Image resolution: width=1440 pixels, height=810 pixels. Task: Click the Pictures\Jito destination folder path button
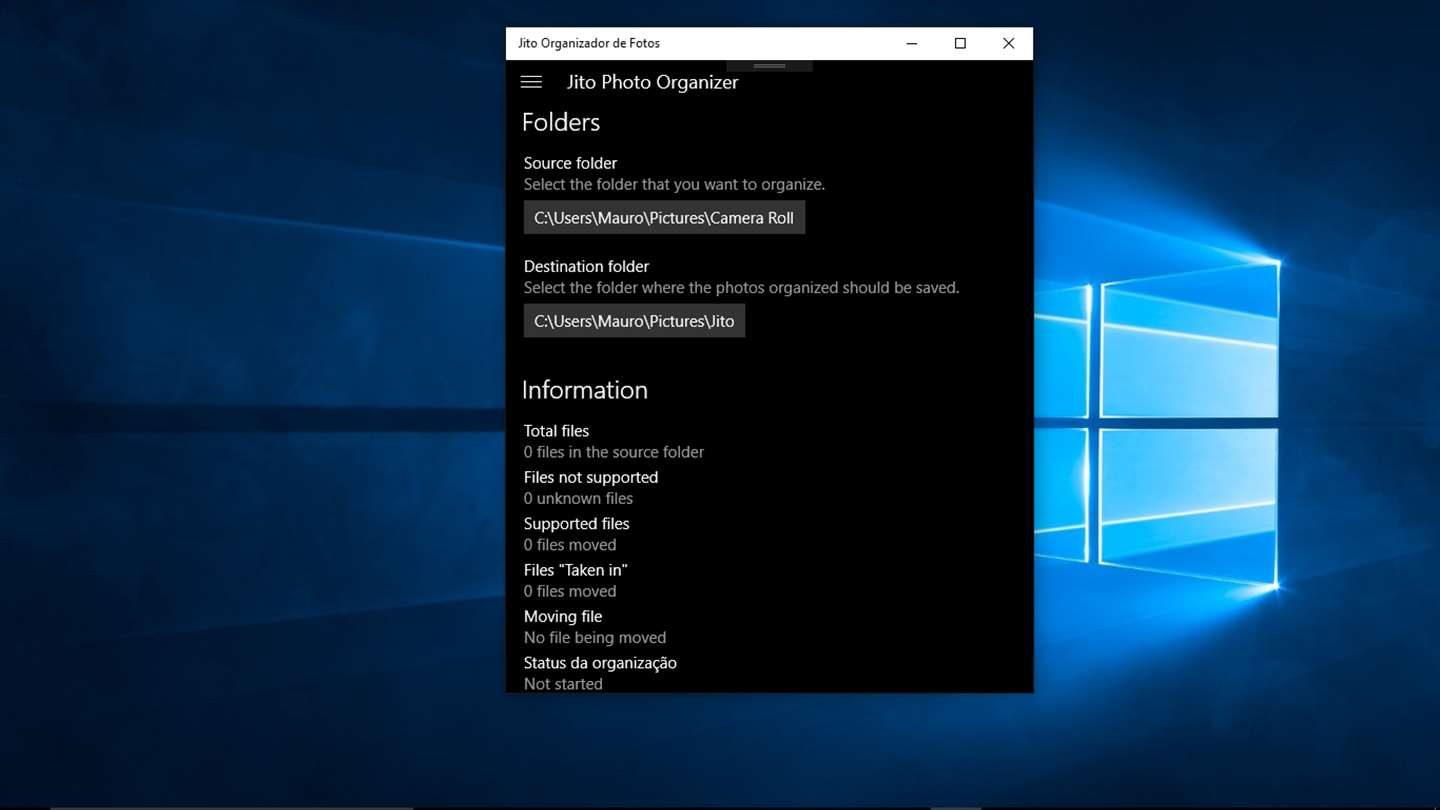point(634,321)
